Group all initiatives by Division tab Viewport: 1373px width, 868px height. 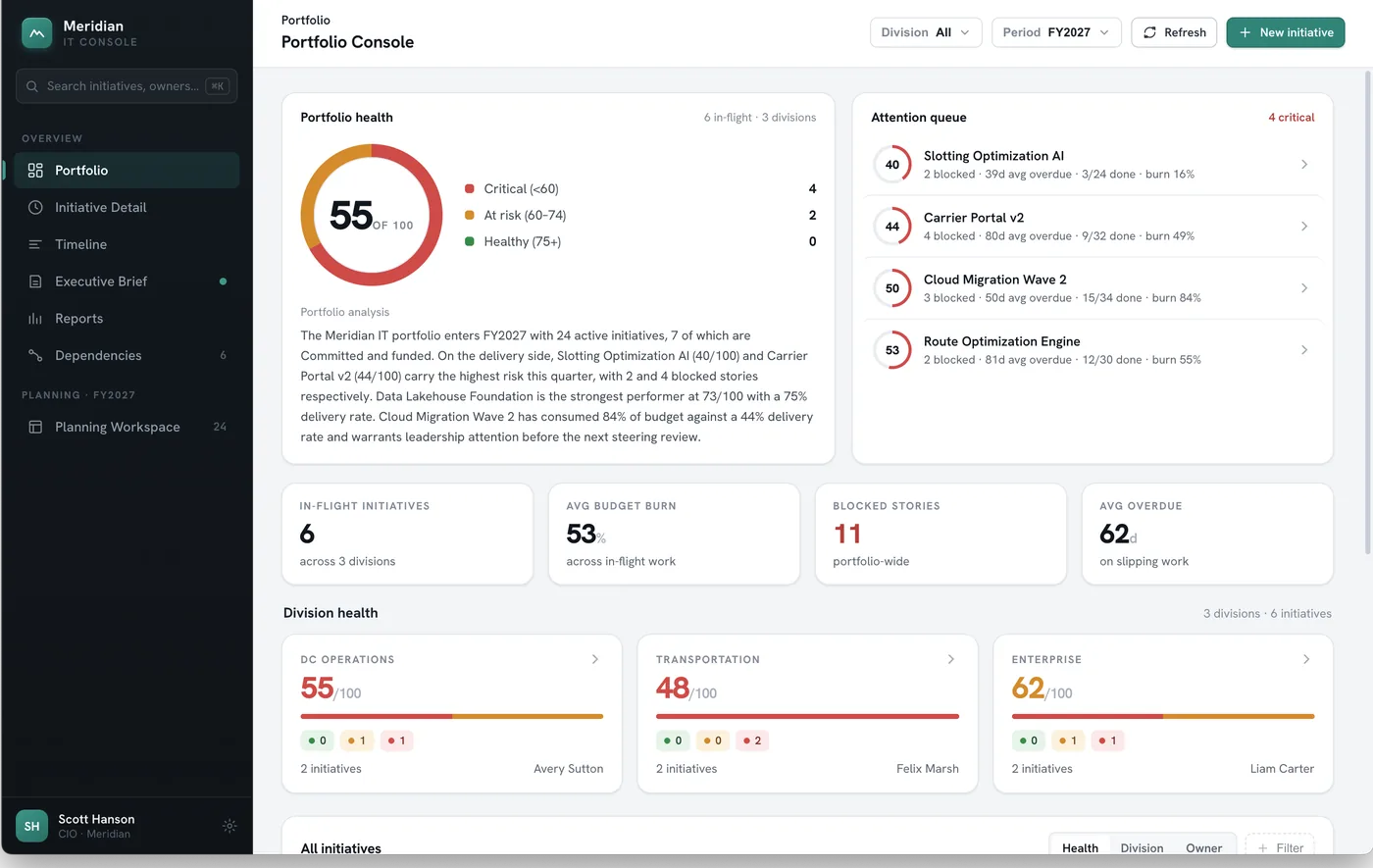1142,847
